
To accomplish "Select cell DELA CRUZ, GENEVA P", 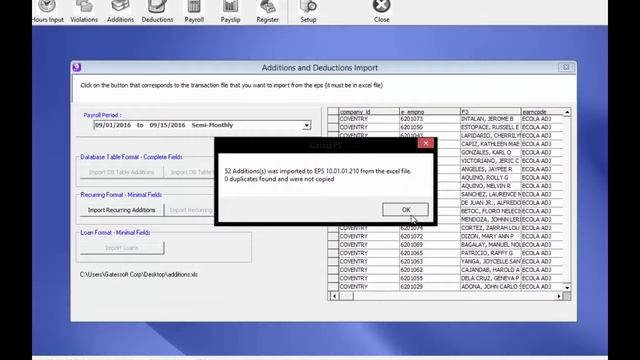I will tap(490, 278).
